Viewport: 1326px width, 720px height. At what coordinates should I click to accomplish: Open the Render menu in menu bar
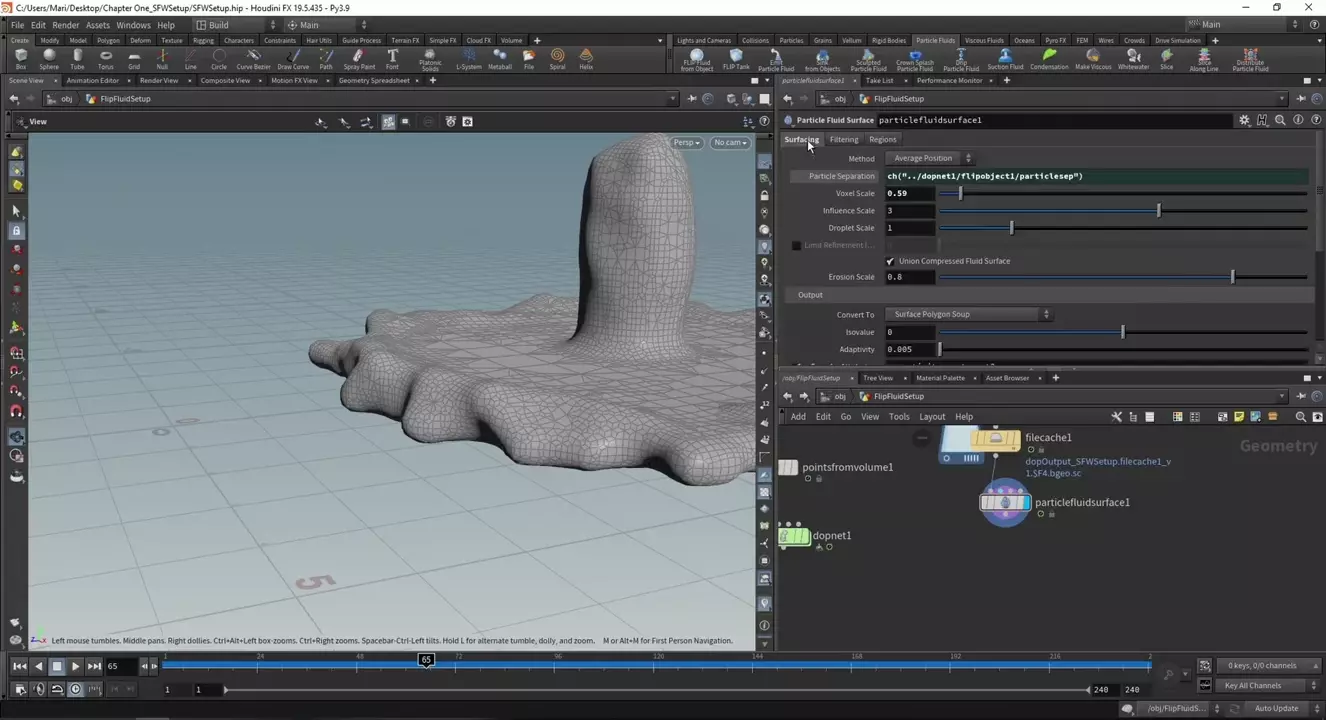(65, 25)
